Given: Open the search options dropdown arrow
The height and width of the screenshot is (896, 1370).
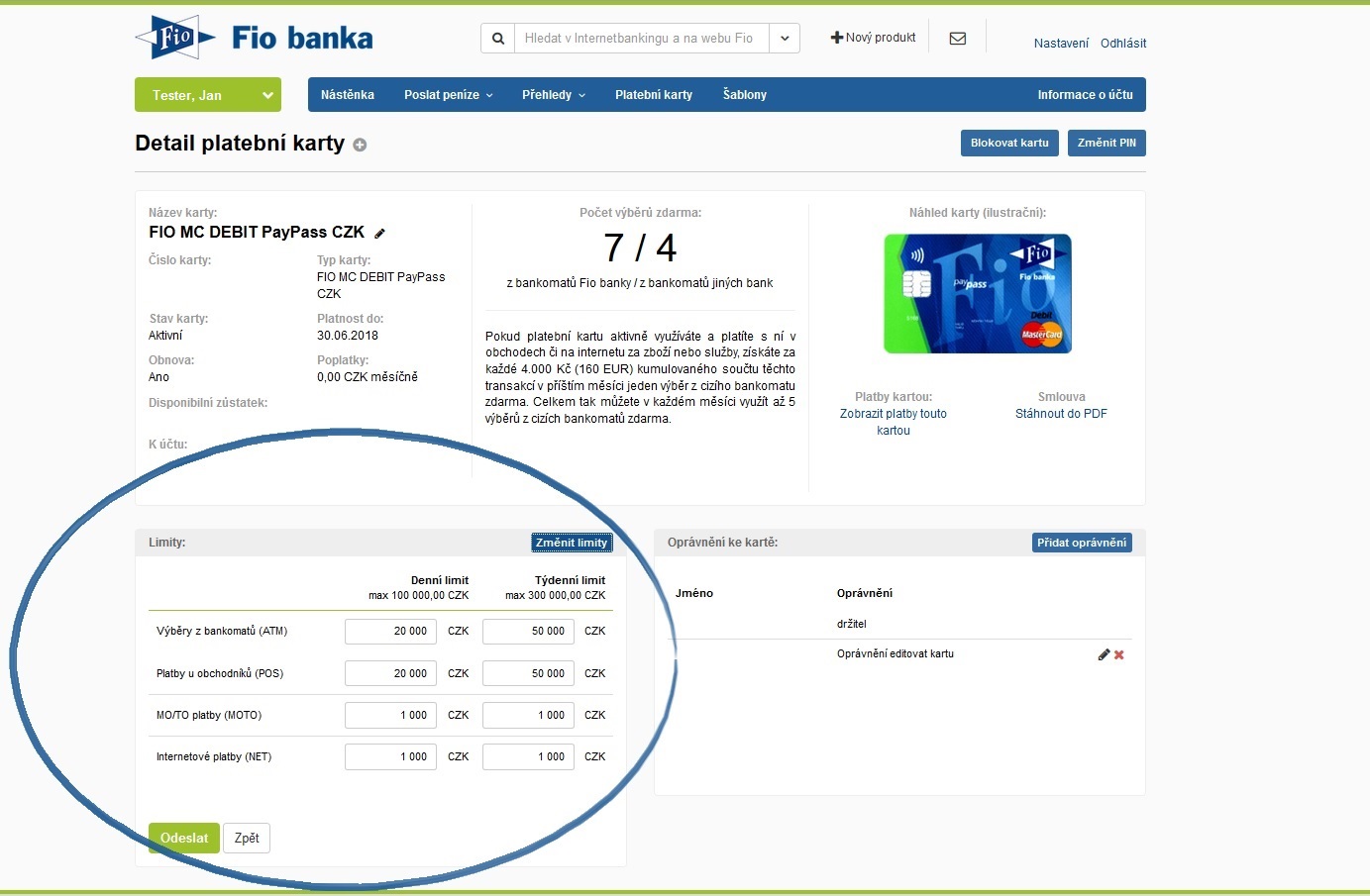Looking at the screenshot, I should pyautogui.click(x=784, y=39).
